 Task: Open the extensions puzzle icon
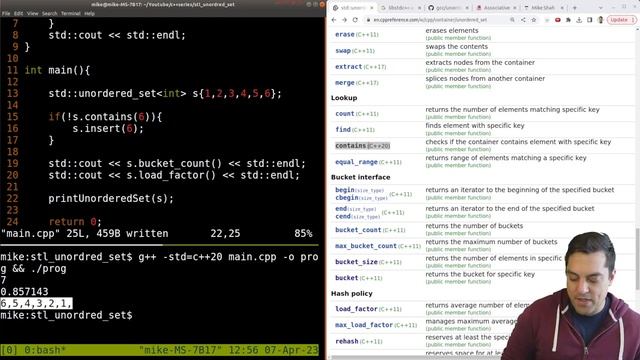568,20
